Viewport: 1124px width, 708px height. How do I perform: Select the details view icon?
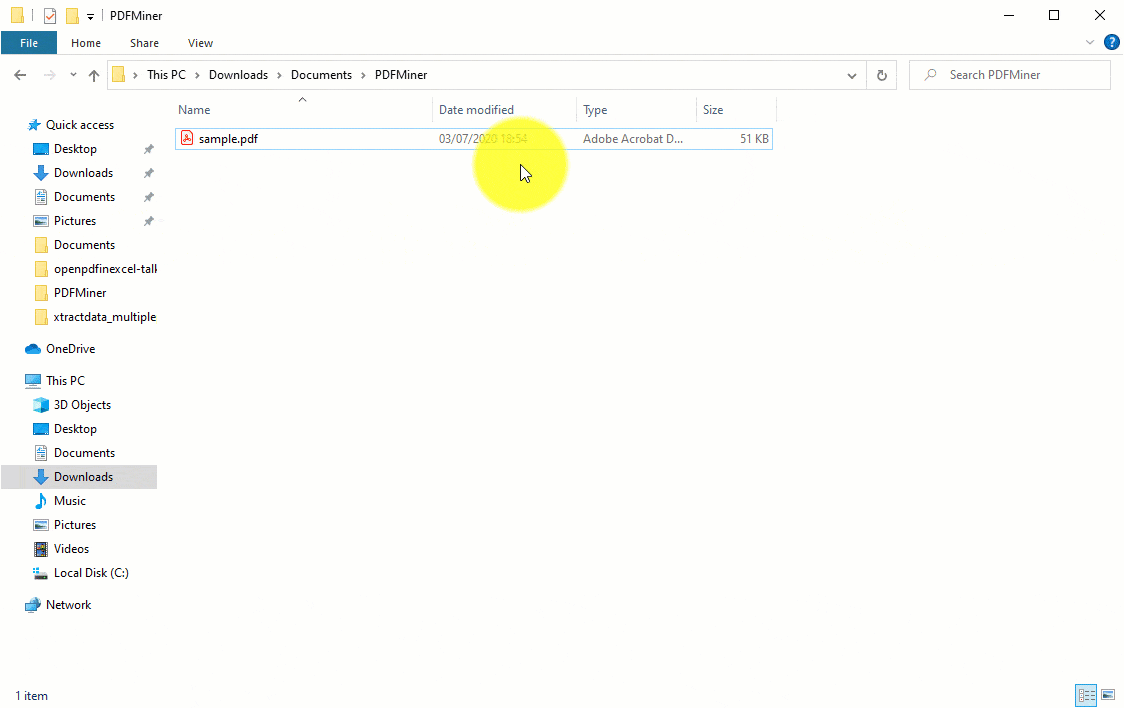coord(1086,695)
